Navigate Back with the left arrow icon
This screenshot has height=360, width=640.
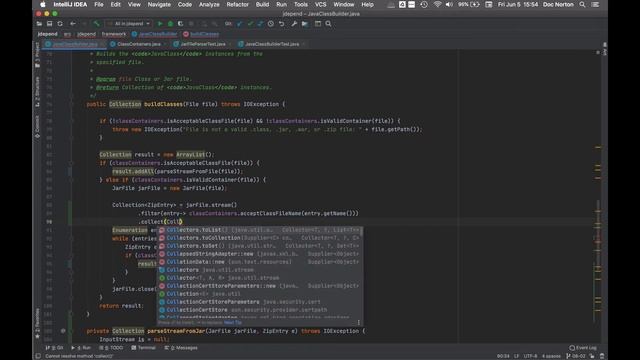coord(73,24)
